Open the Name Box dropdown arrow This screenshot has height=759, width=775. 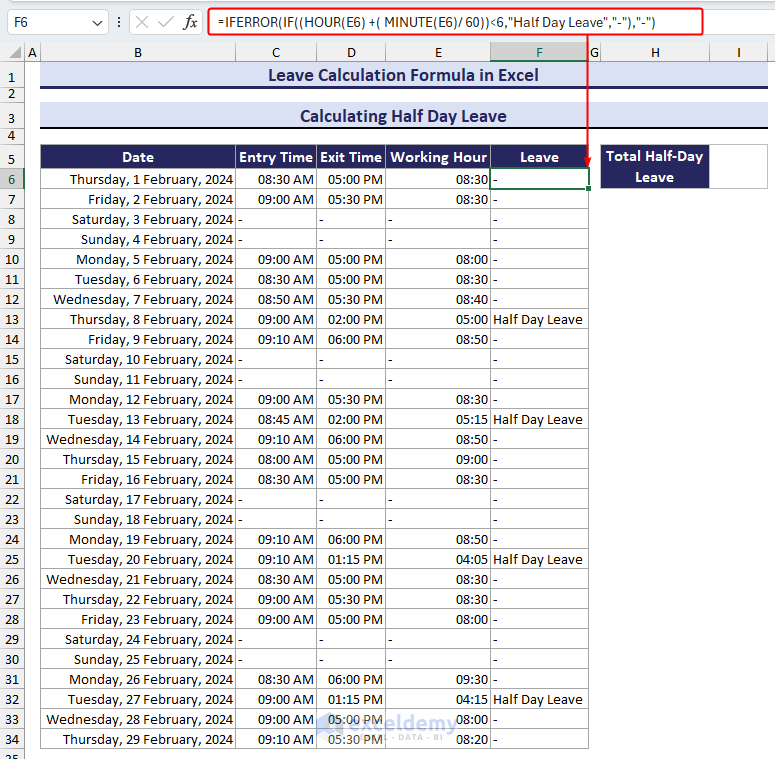pyautogui.click(x=97, y=23)
